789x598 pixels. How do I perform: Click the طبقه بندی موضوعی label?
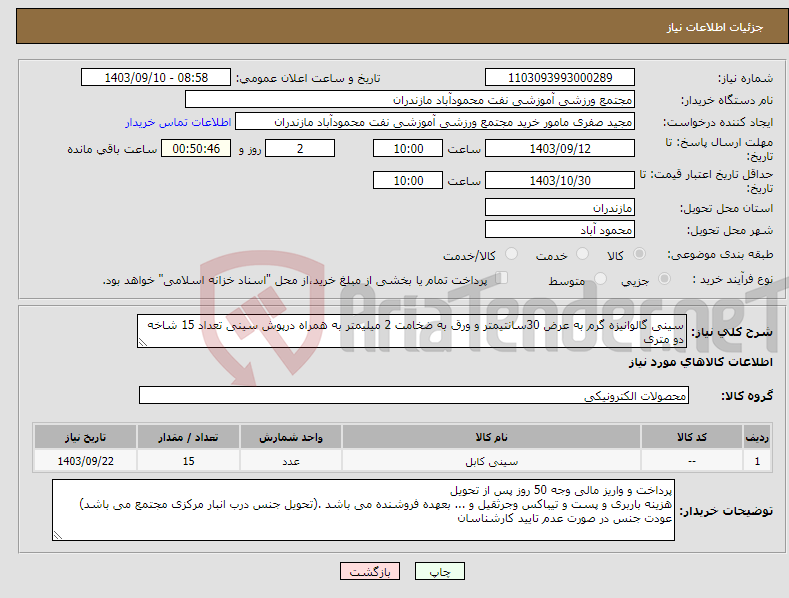tap(720, 254)
